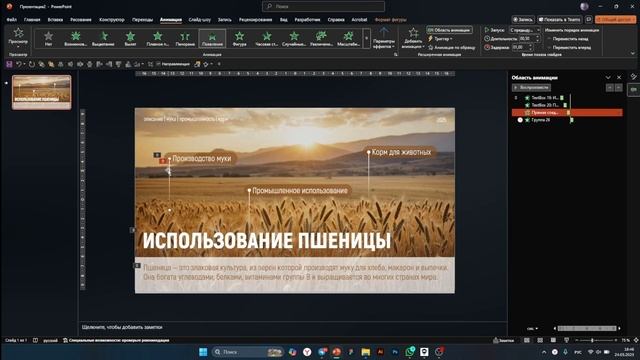Apply the Случайные полосы animation effect

[294, 38]
